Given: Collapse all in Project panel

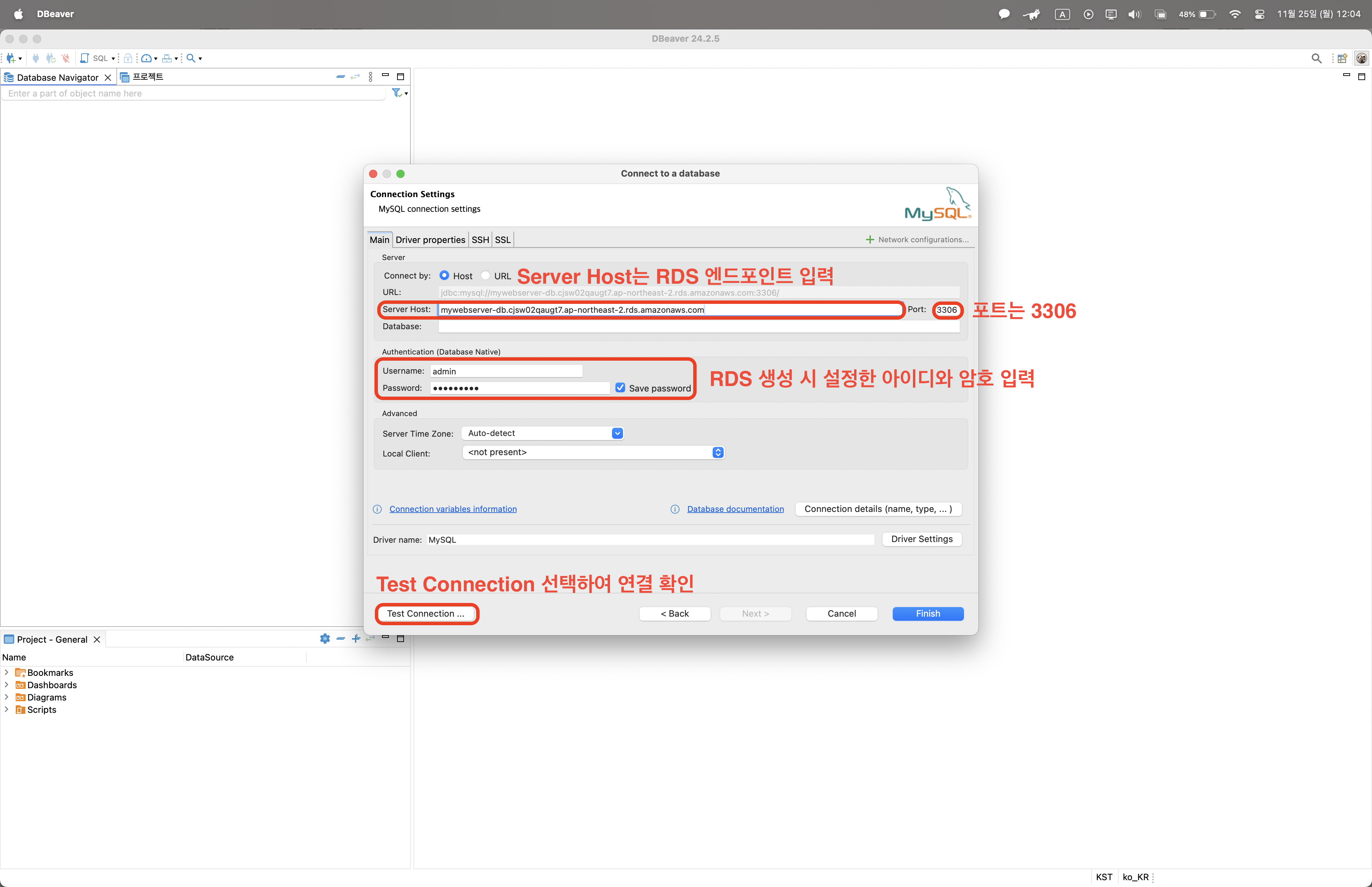Looking at the screenshot, I should [341, 638].
